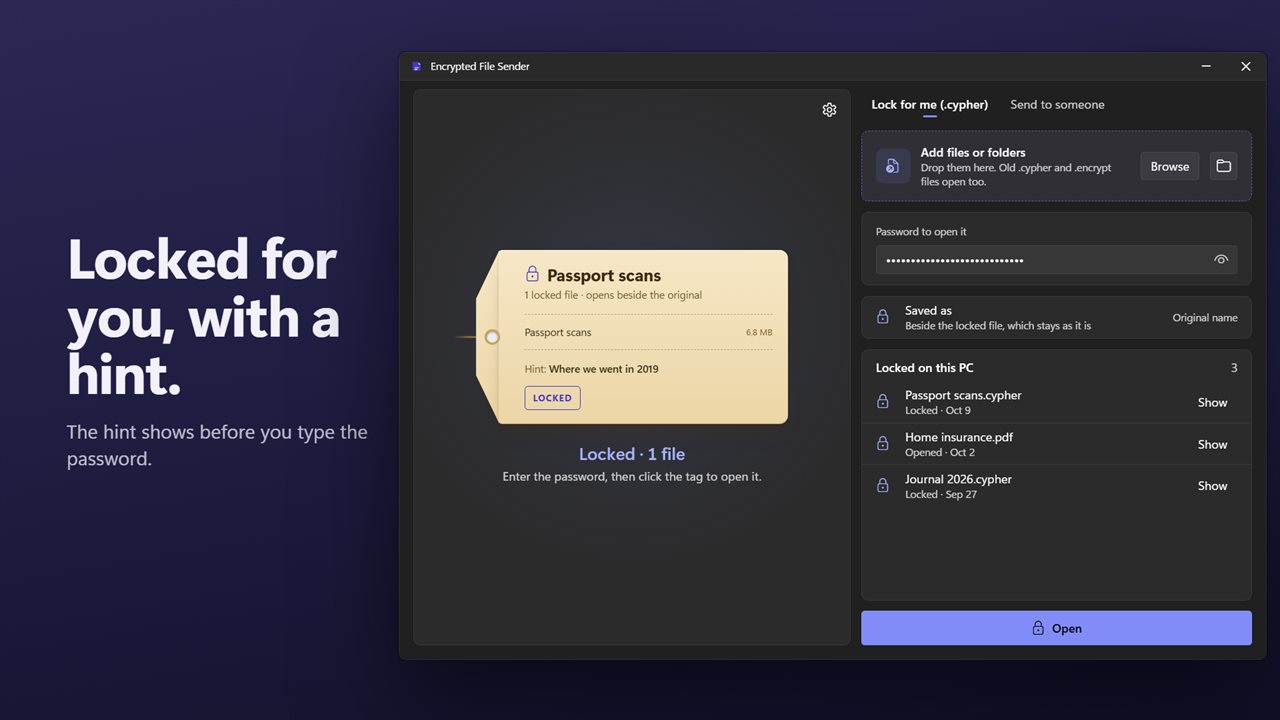Click the lock icon for Home insurance.pdf
Screen dimensions: 1280x720
click(x=883, y=444)
